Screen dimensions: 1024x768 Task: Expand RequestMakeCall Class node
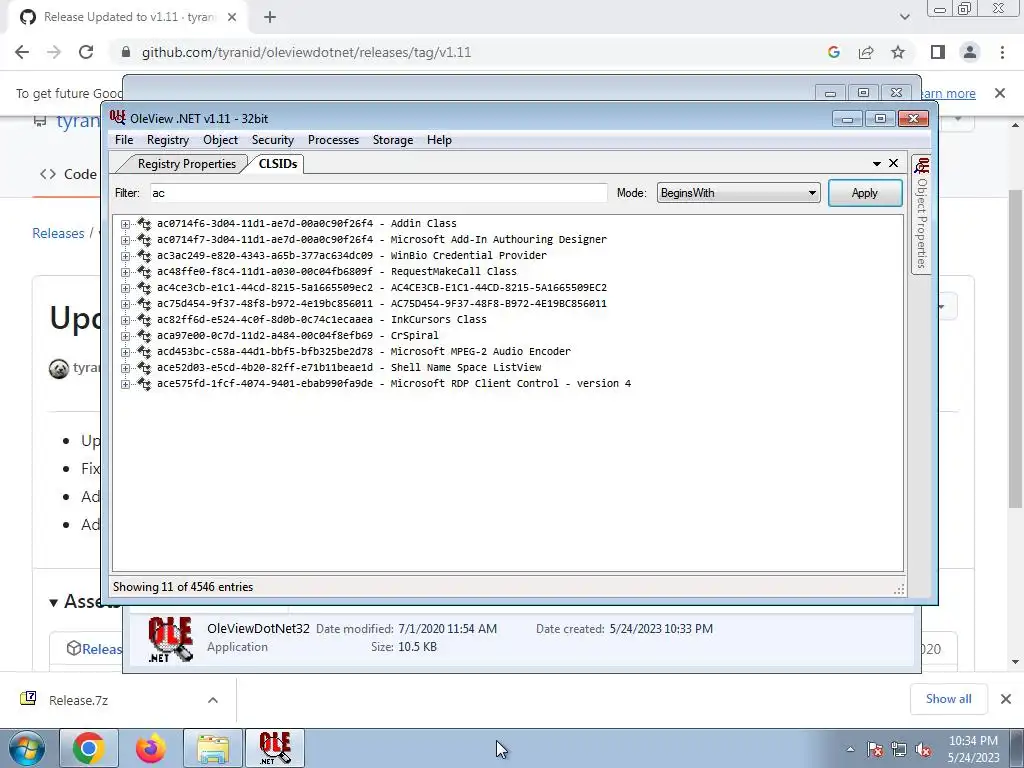(125, 272)
